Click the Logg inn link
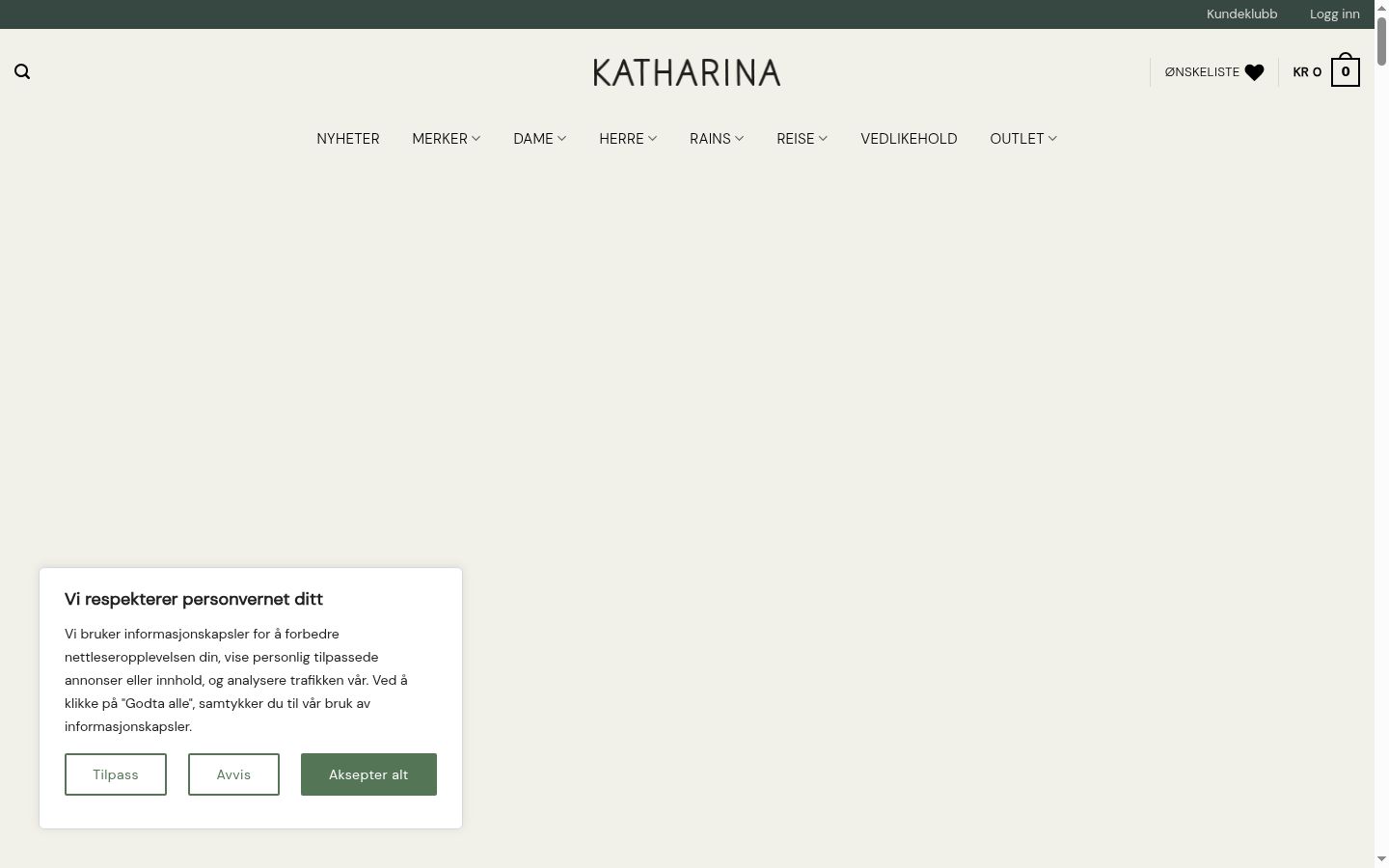Image resolution: width=1389 pixels, height=868 pixels. tap(1334, 14)
